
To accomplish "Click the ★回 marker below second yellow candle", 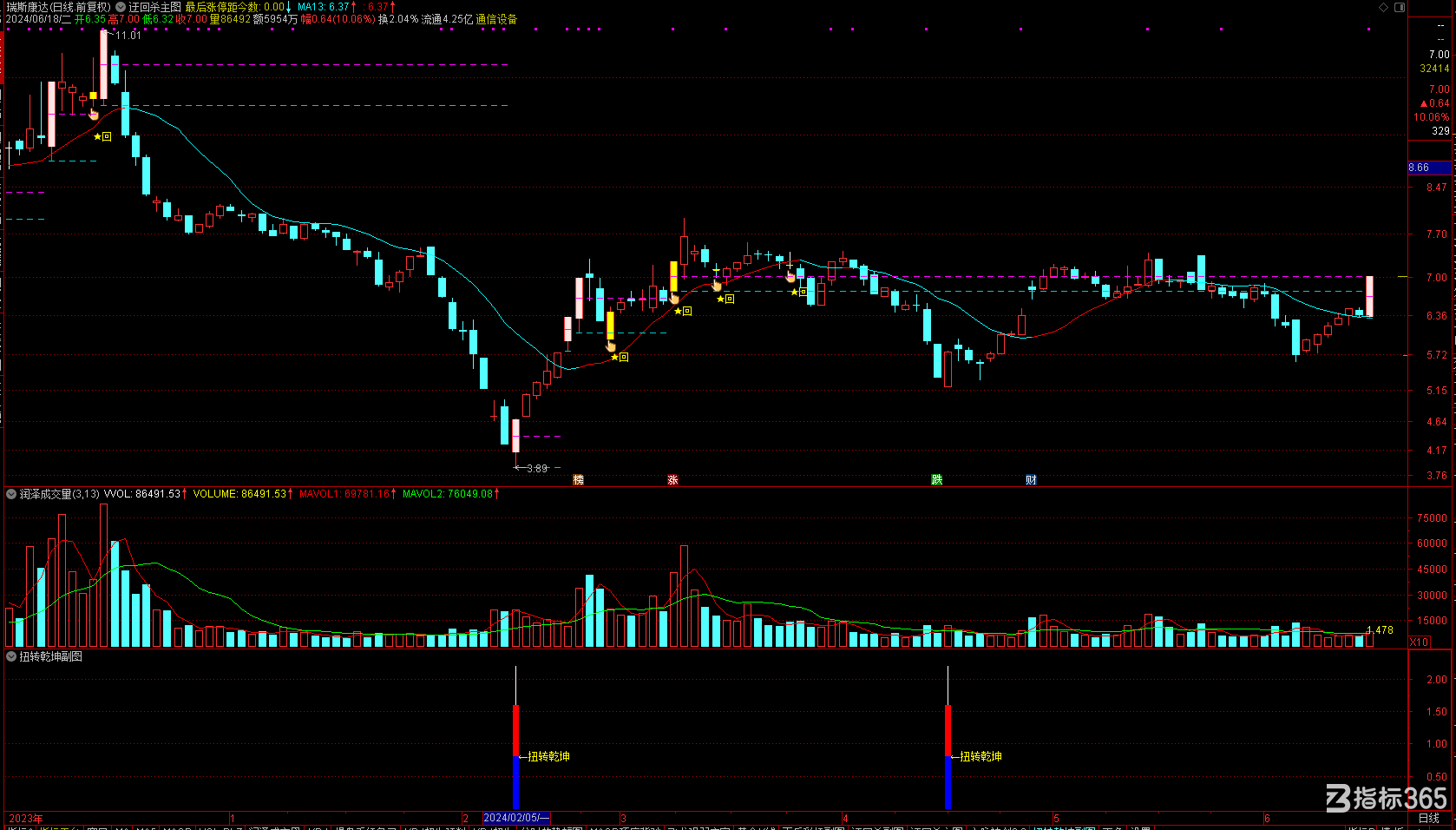I will pyautogui.click(x=683, y=311).
